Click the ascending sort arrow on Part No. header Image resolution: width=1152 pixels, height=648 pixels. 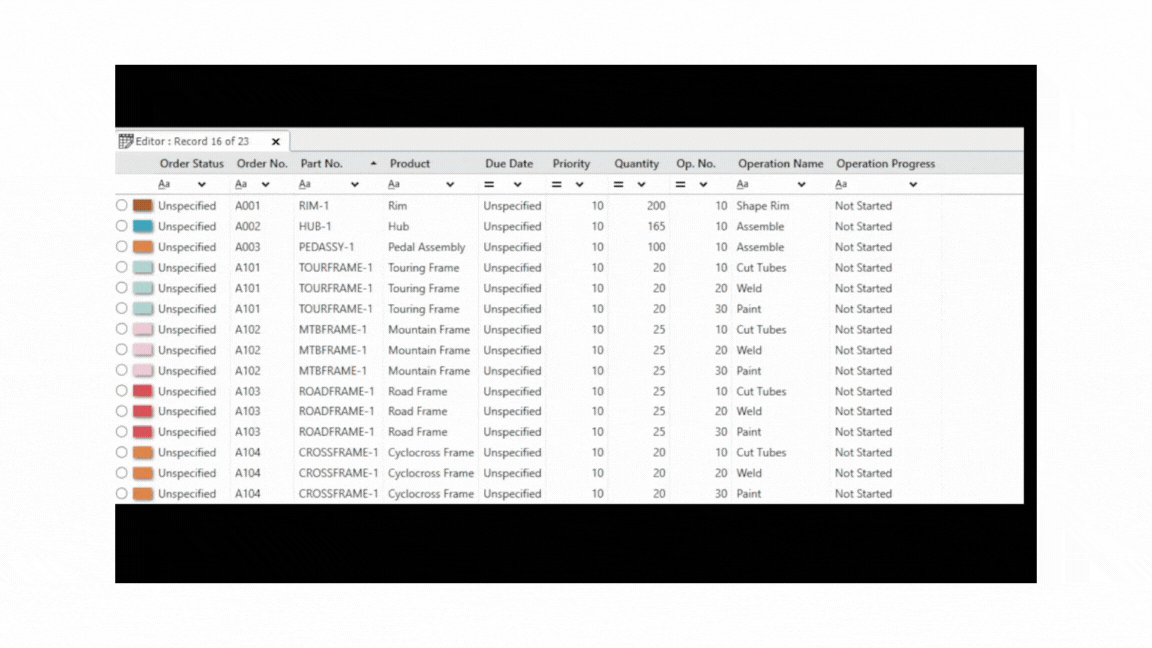(372, 163)
